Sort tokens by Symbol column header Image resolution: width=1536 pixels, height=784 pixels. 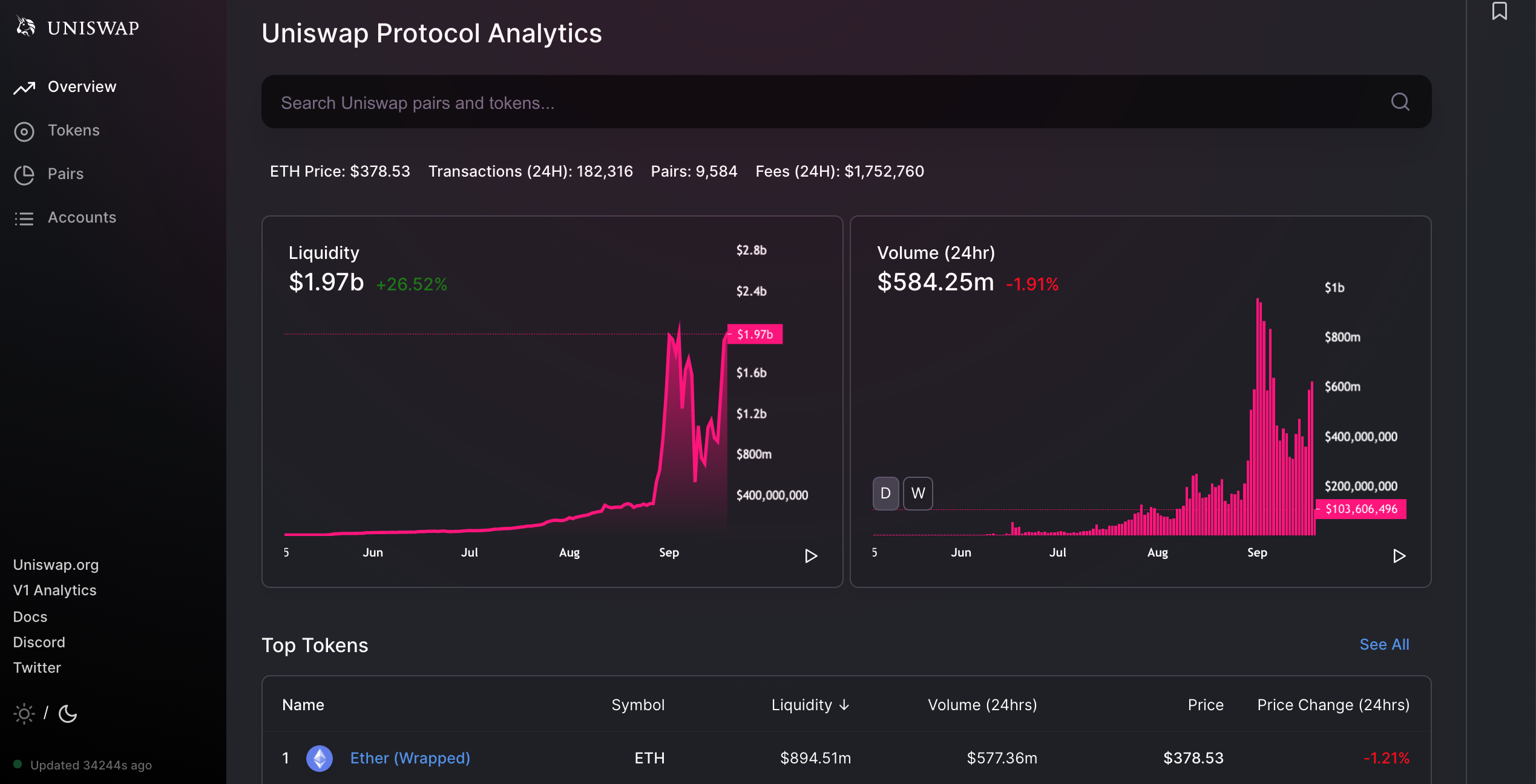click(638, 705)
